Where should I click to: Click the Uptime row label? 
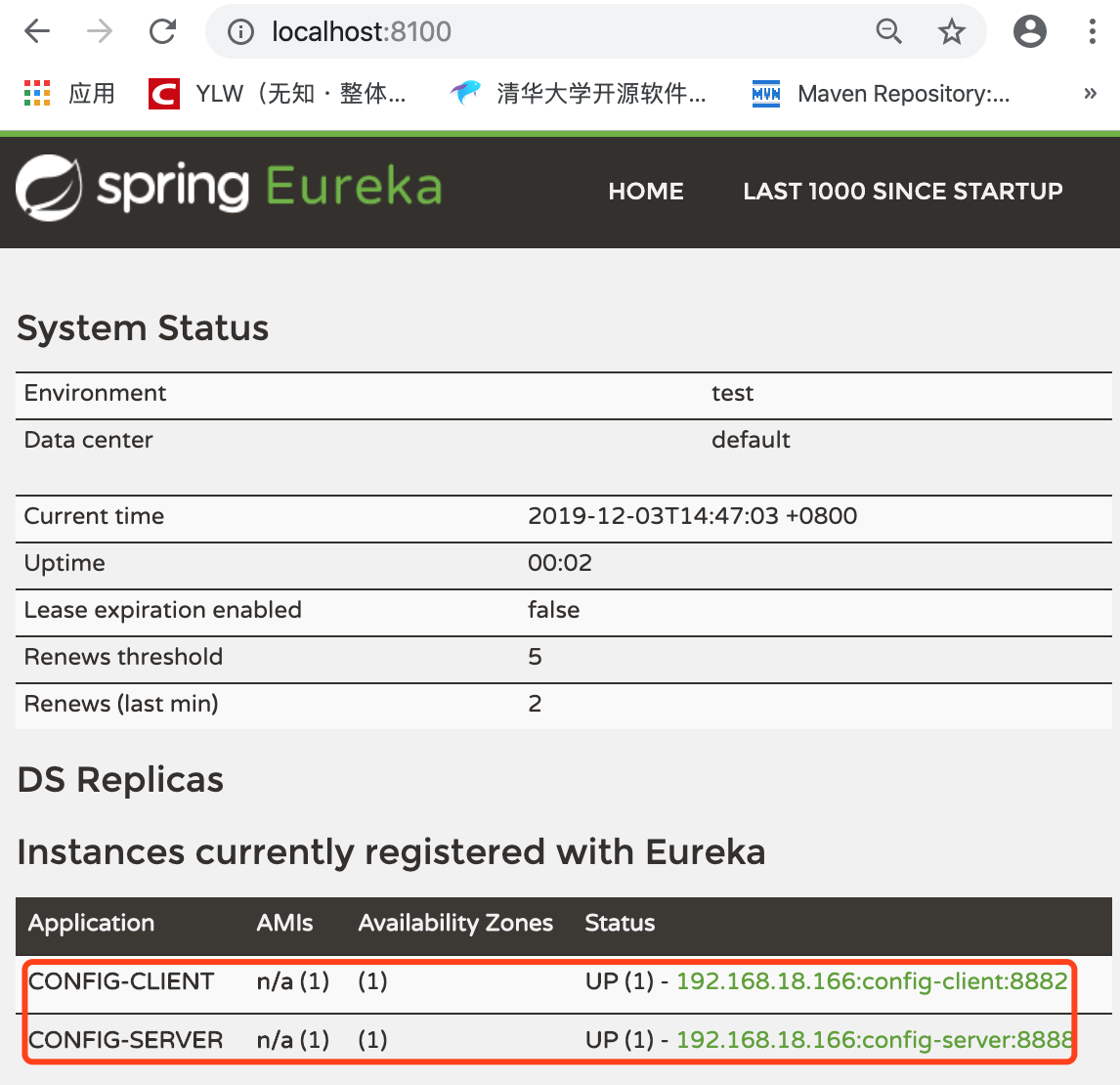[65, 564]
